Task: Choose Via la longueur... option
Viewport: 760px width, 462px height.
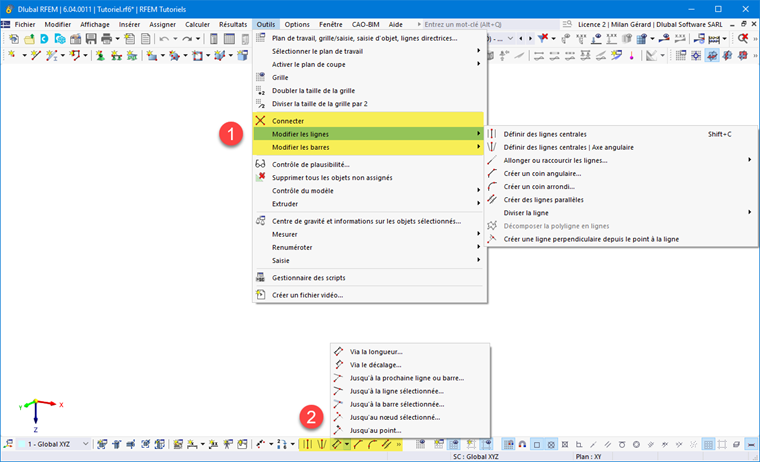Action: tap(376, 352)
